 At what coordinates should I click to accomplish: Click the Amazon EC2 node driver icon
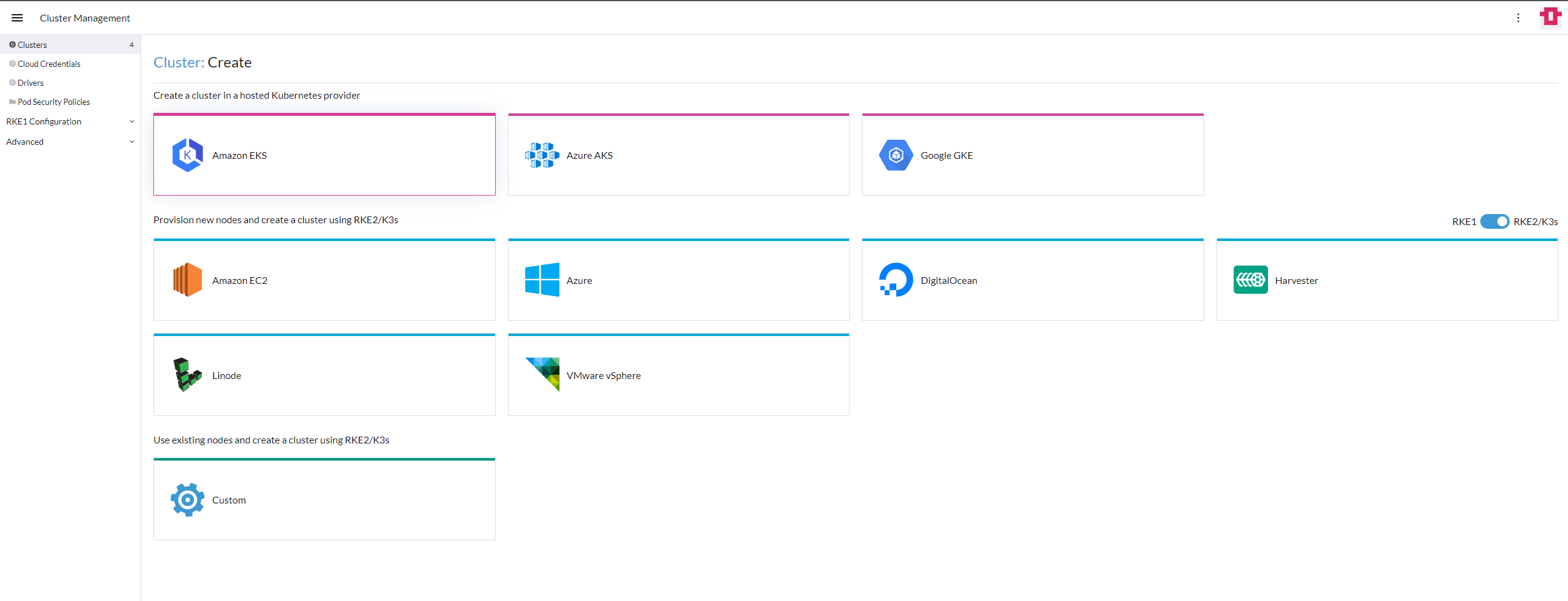coord(187,279)
